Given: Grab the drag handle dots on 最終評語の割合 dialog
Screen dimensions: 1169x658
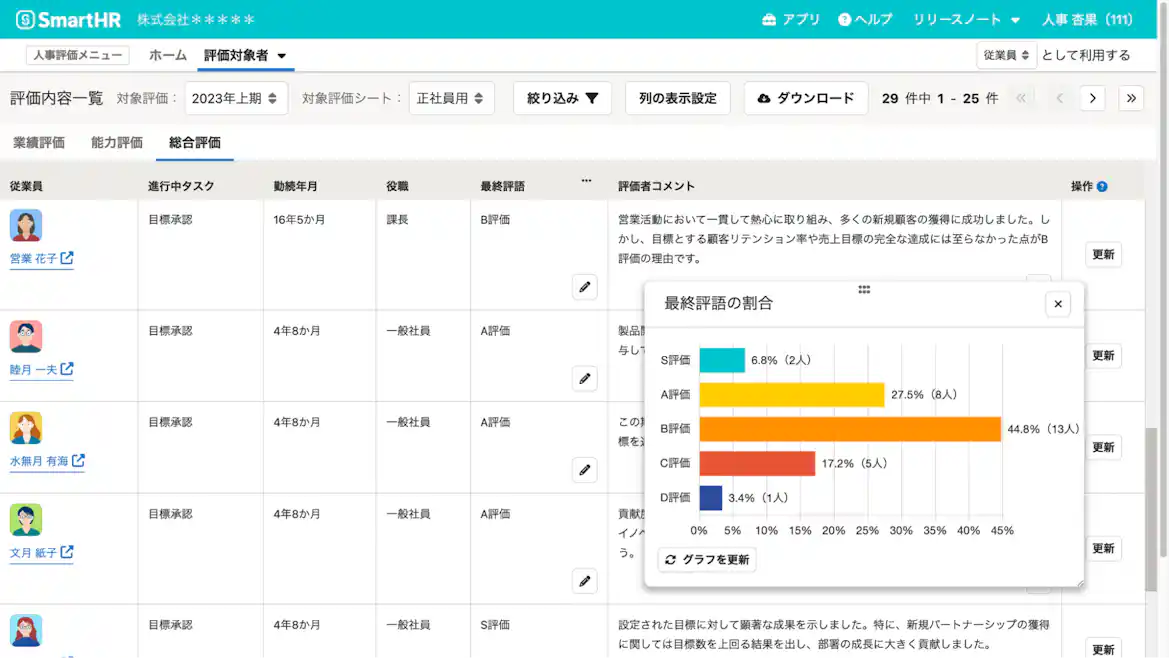Looking at the screenshot, I should click(x=863, y=289).
